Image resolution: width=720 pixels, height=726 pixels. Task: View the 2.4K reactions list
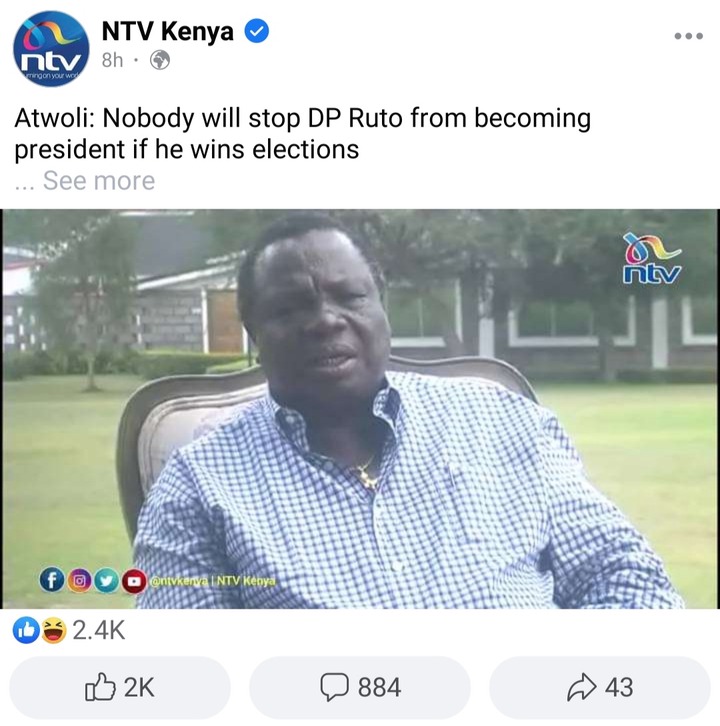pos(99,630)
